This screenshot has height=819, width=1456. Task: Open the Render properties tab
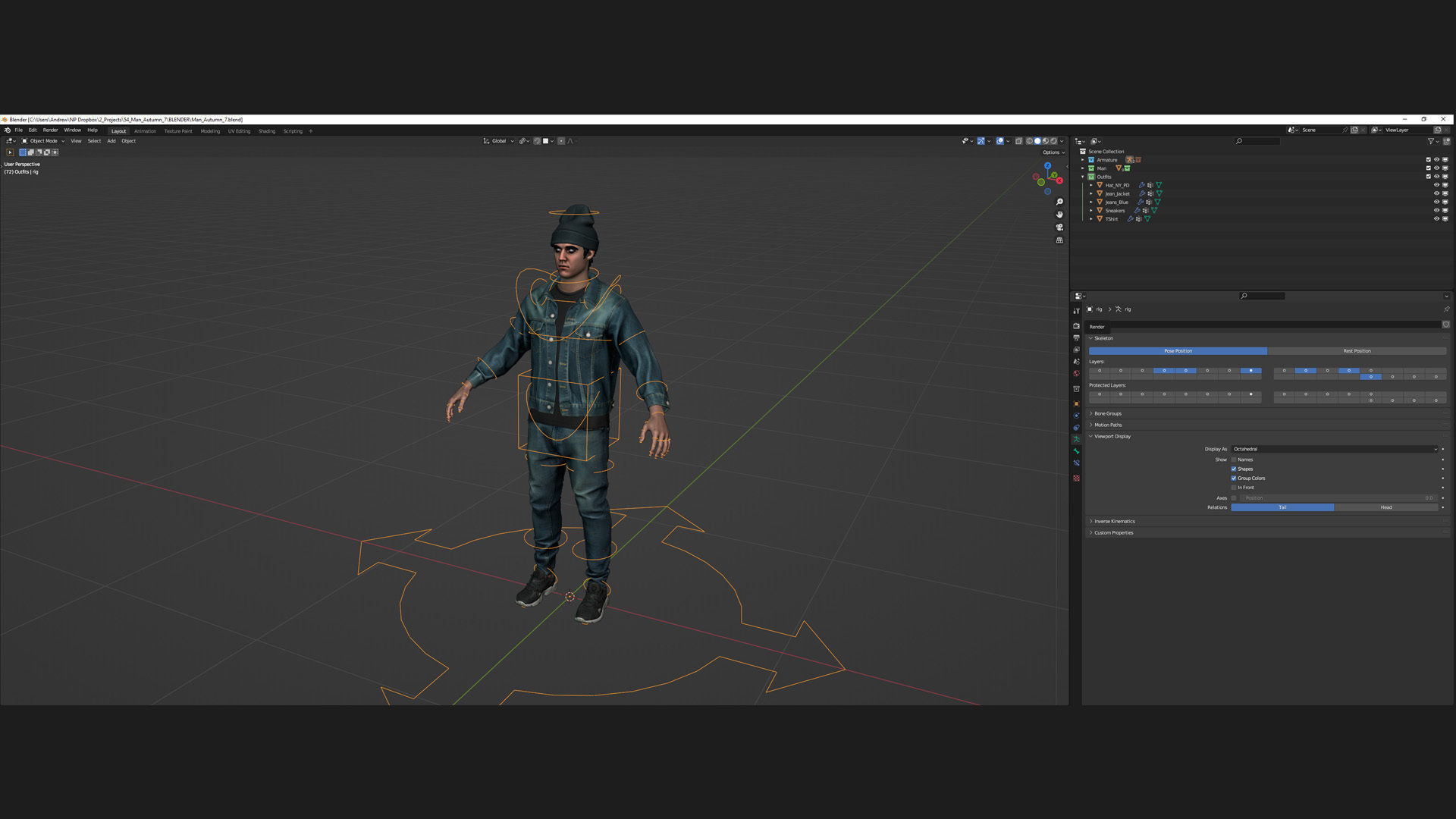pos(1076,326)
